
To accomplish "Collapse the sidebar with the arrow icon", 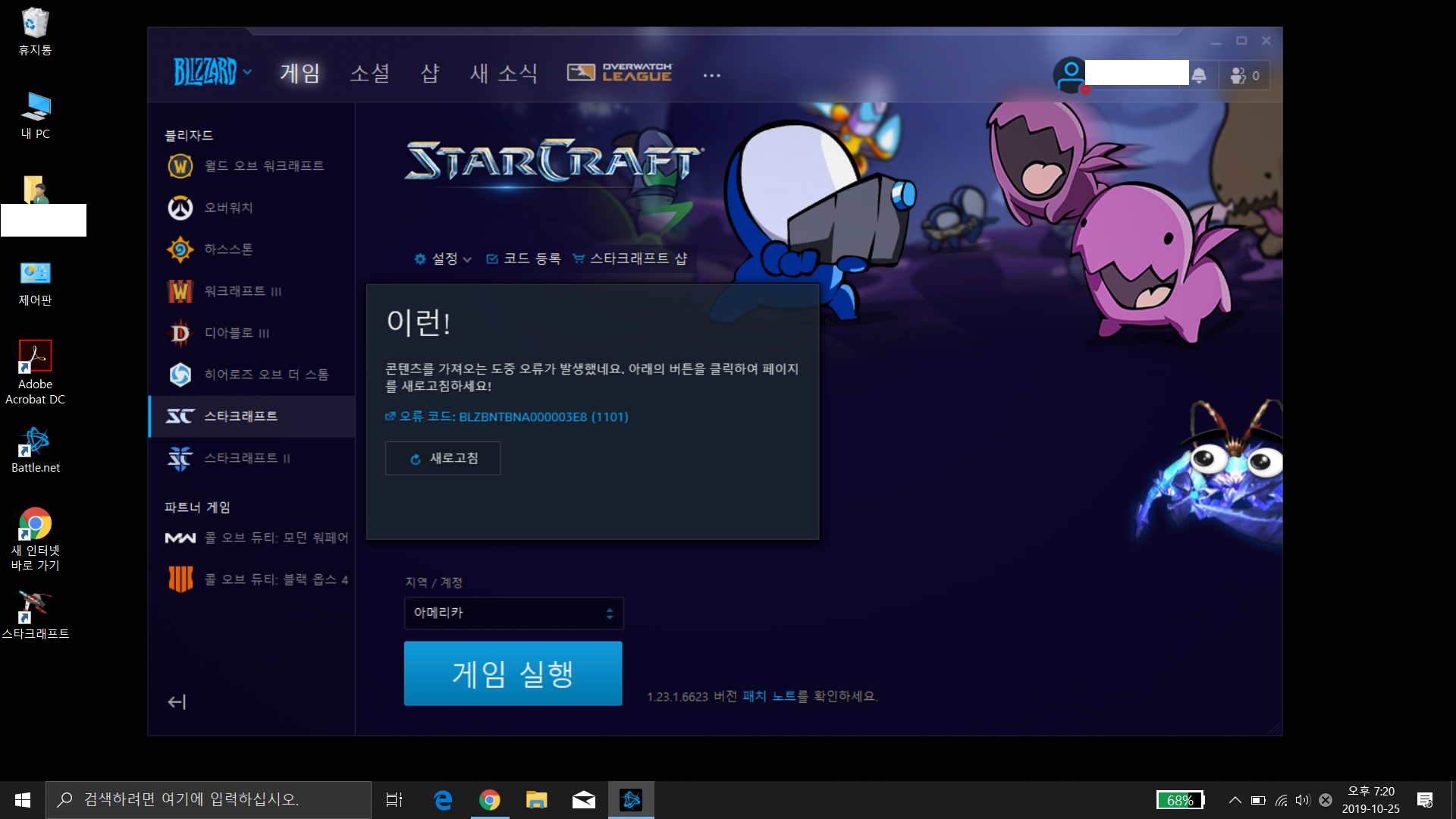I will [x=177, y=702].
